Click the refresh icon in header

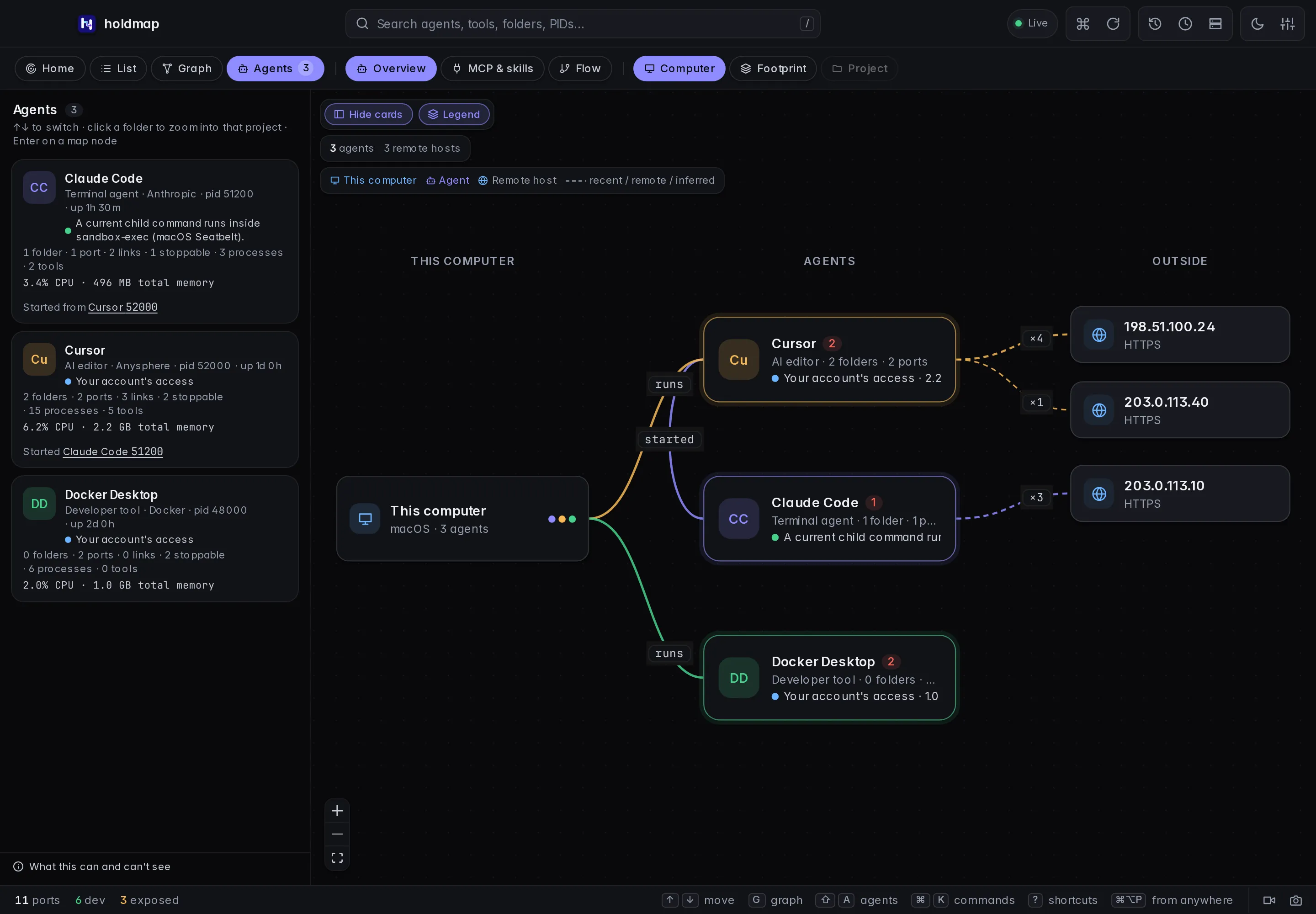point(1113,23)
